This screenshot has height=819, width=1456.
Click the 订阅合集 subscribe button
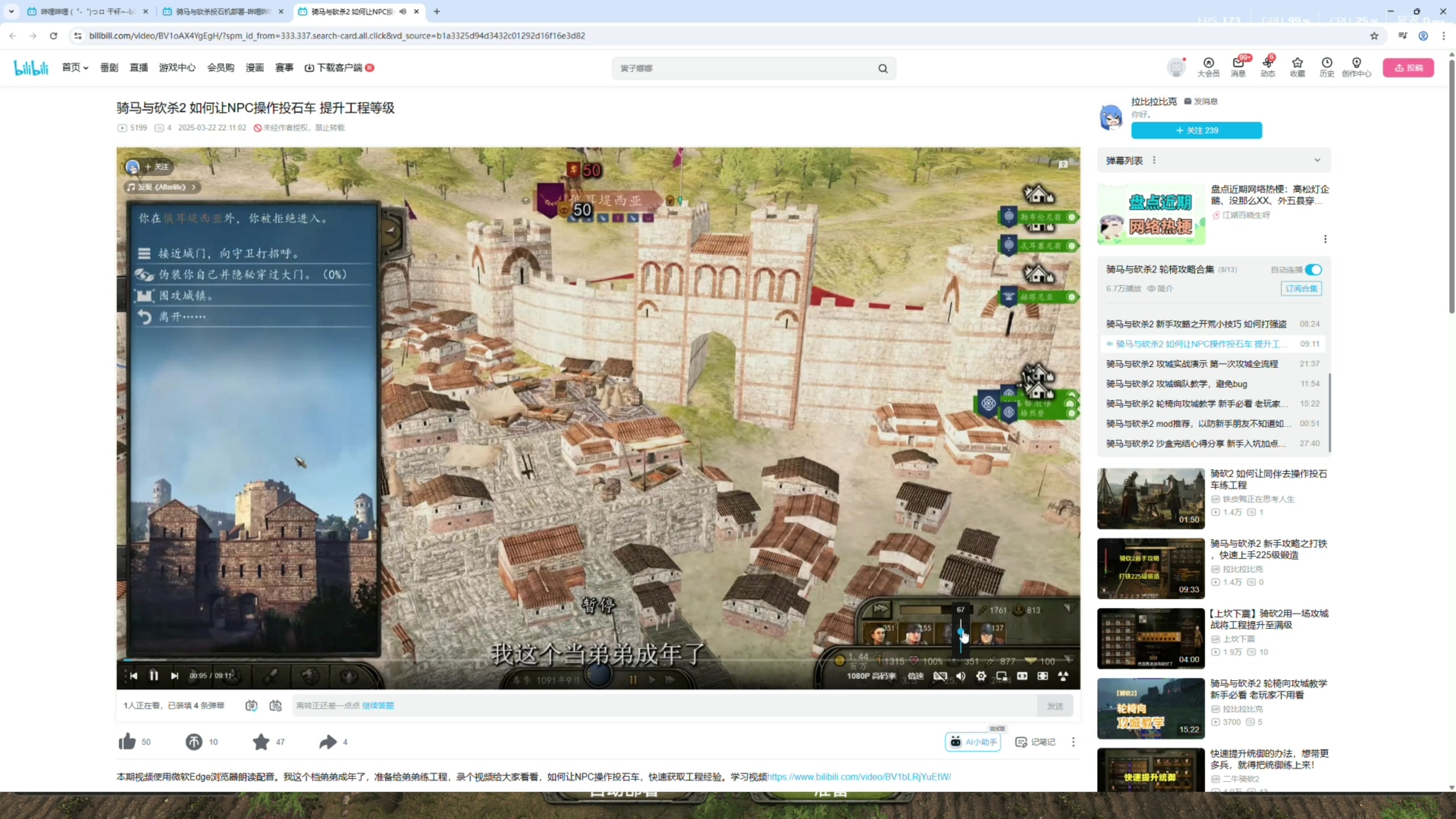pos(1301,288)
